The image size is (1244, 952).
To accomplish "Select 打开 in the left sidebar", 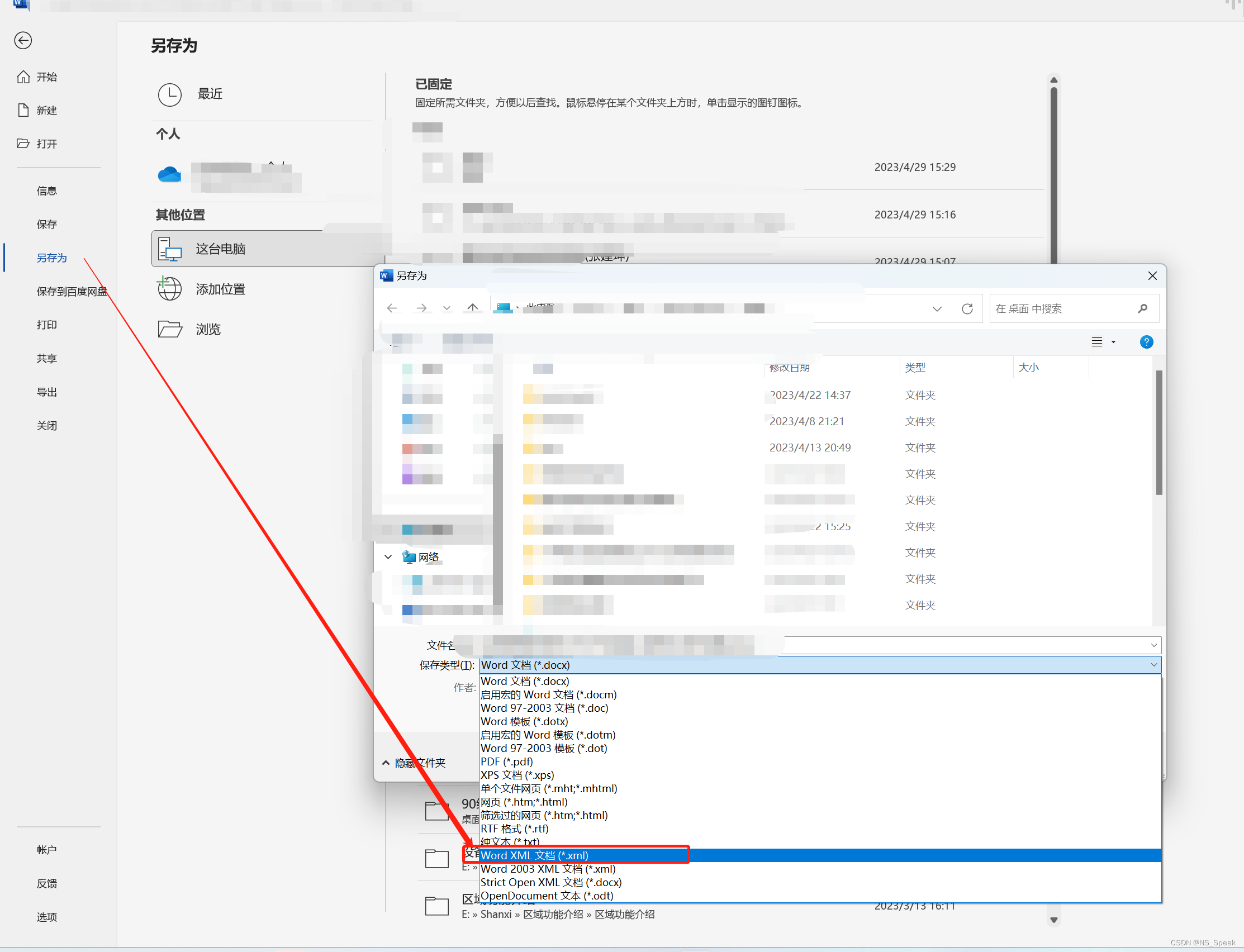I will (x=37, y=144).
